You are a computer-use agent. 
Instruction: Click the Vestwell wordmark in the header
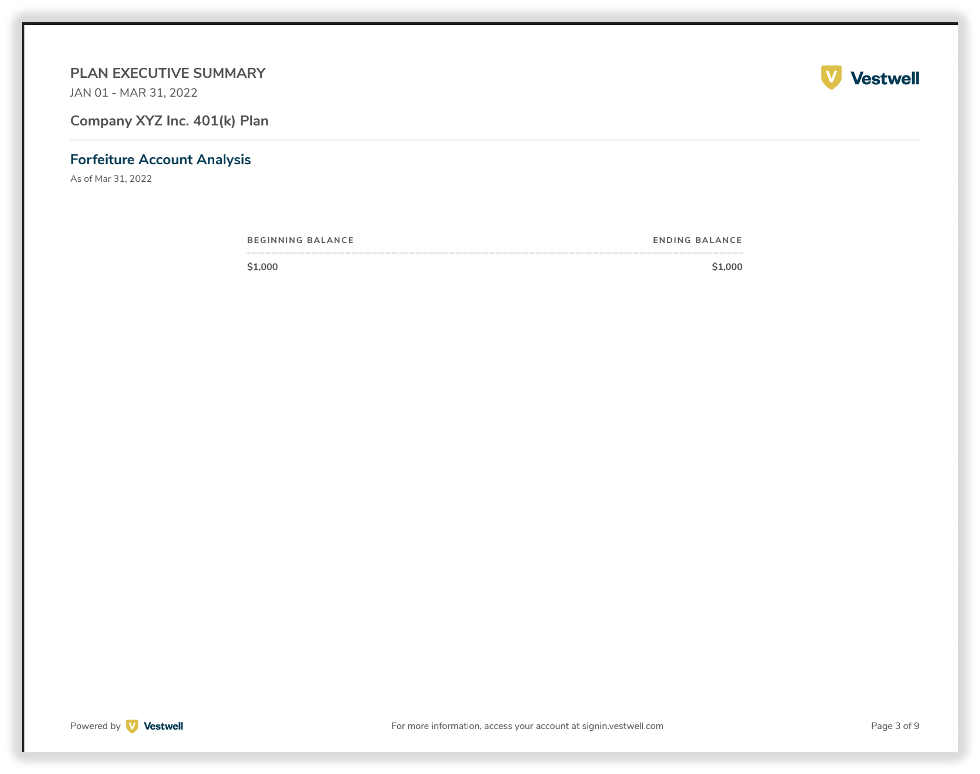pyautogui.click(x=884, y=78)
